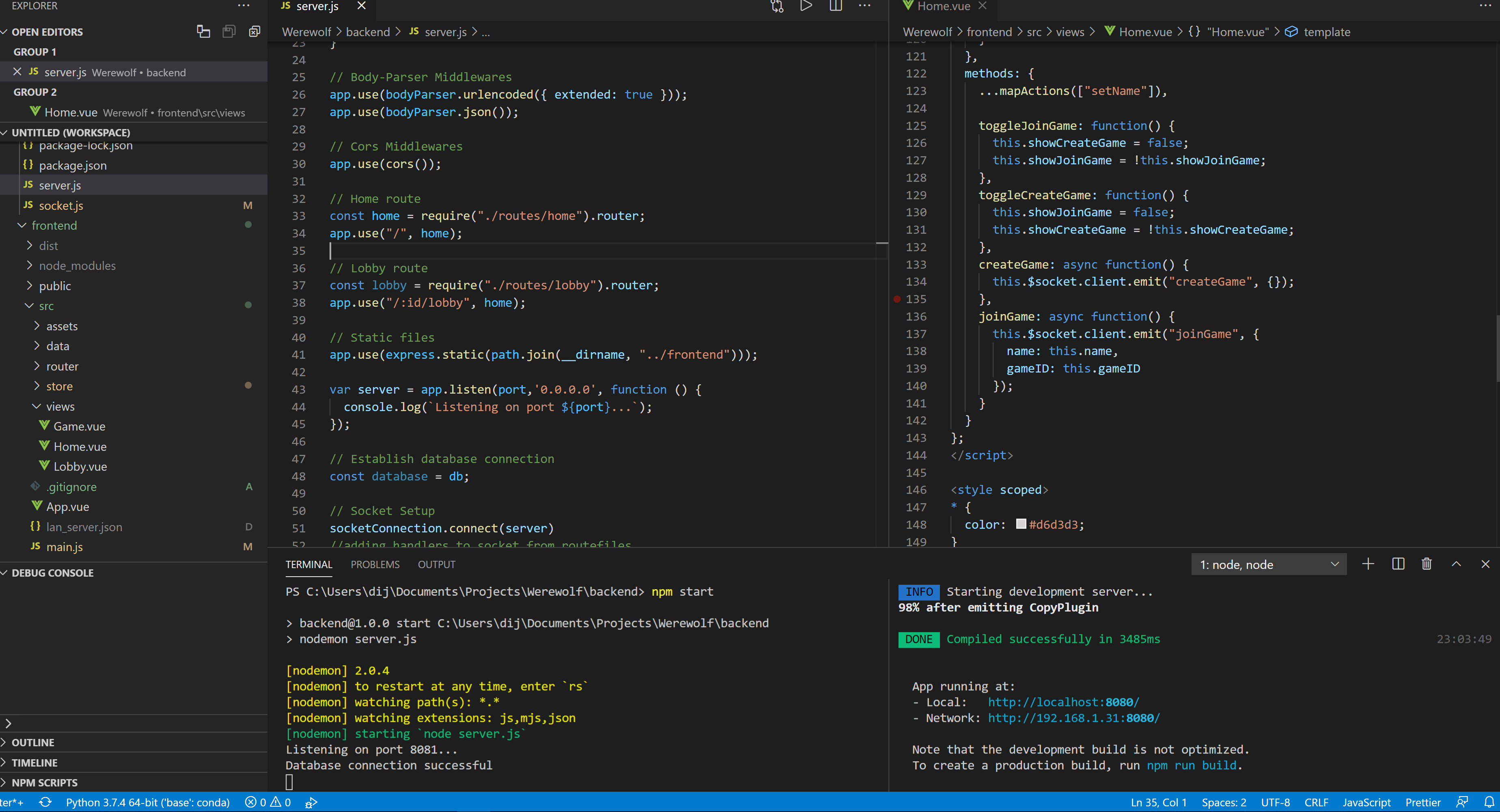Viewport: 1500px width, 812px height.
Task: Expand the data folder
Action: [x=58, y=346]
